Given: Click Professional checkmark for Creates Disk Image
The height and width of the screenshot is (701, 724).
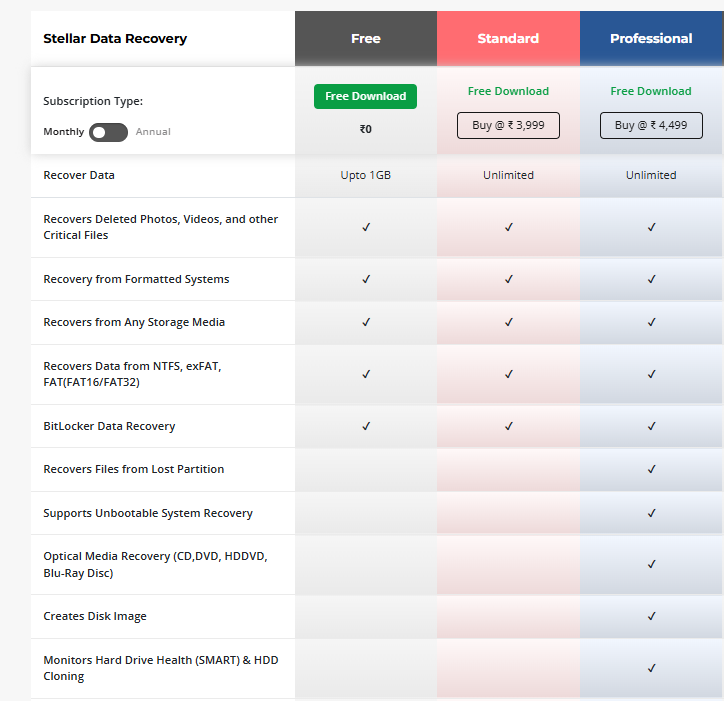Looking at the screenshot, I should click(x=651, y=616).
